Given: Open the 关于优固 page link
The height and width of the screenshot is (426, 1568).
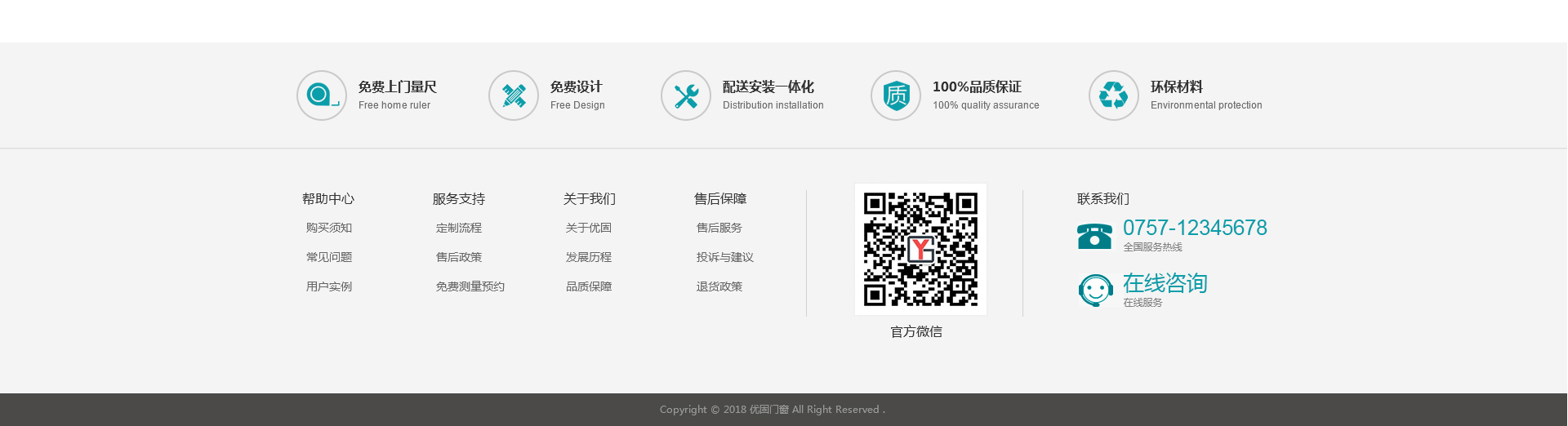Looking at the screenshot, I should pos(589,228).
